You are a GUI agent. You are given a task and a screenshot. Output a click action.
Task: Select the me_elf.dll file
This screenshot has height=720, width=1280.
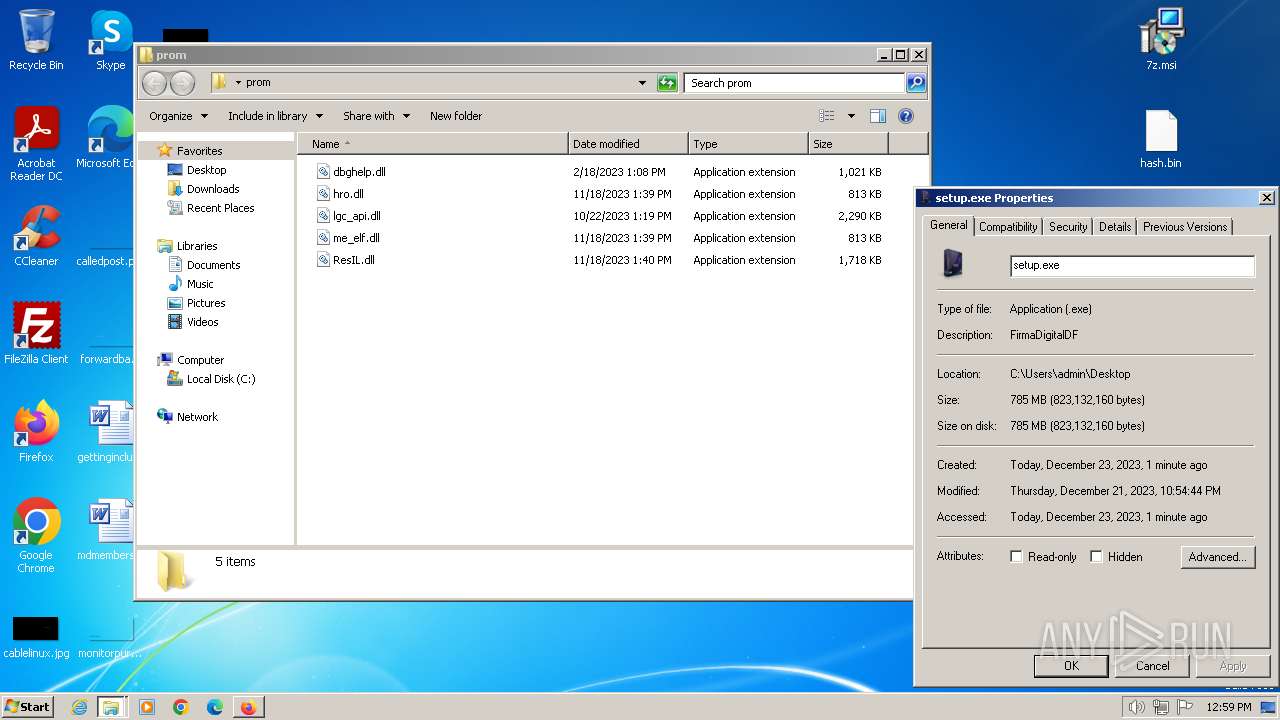click(x=356, y=238)
